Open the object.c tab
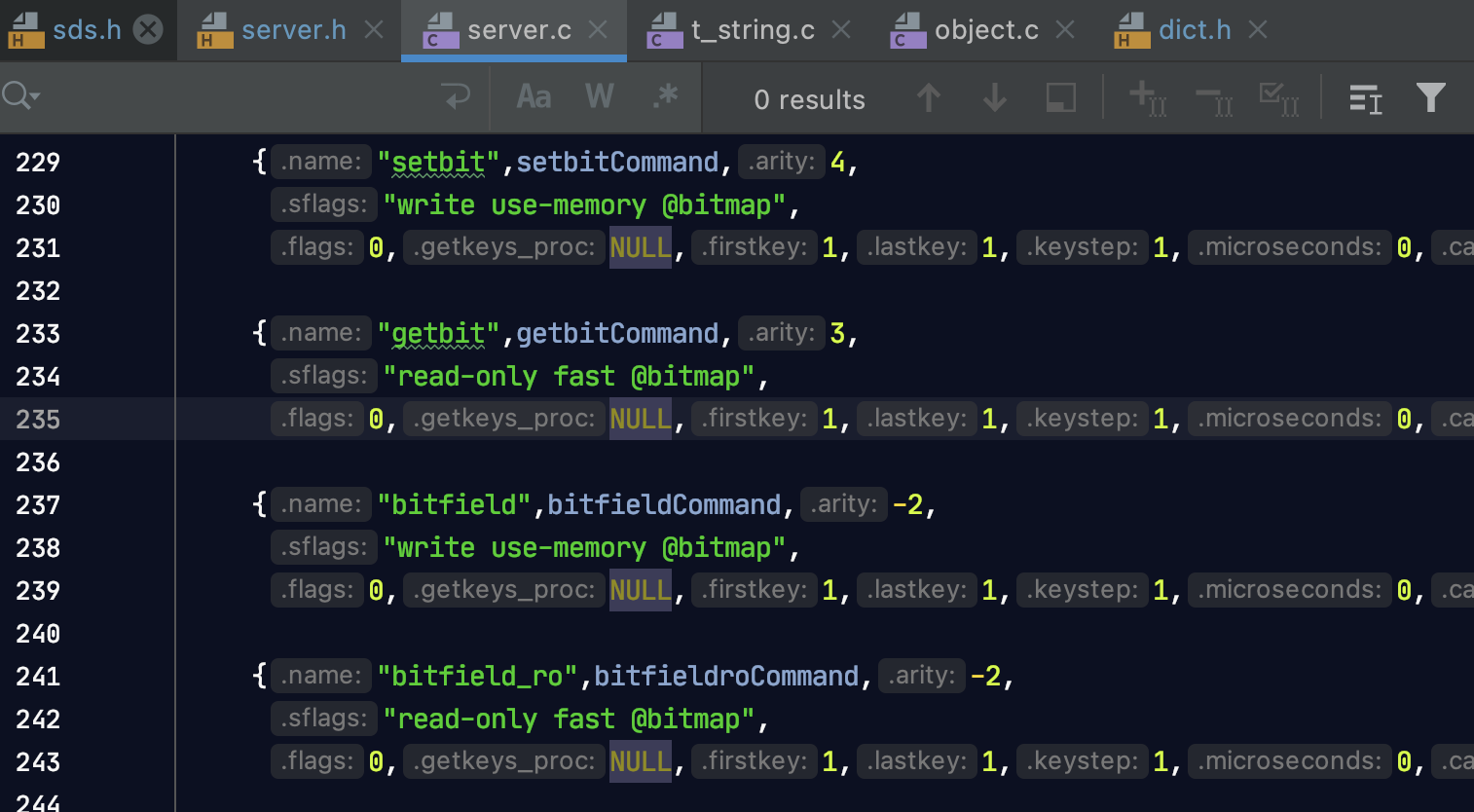 (x=986, y=30)
